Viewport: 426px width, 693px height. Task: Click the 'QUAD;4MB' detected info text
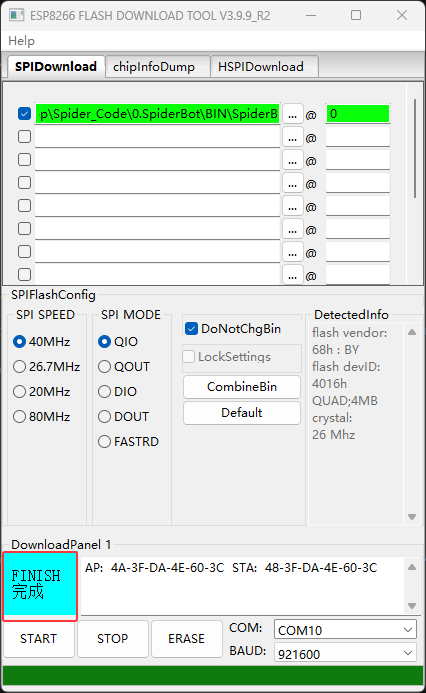(345, 400)
